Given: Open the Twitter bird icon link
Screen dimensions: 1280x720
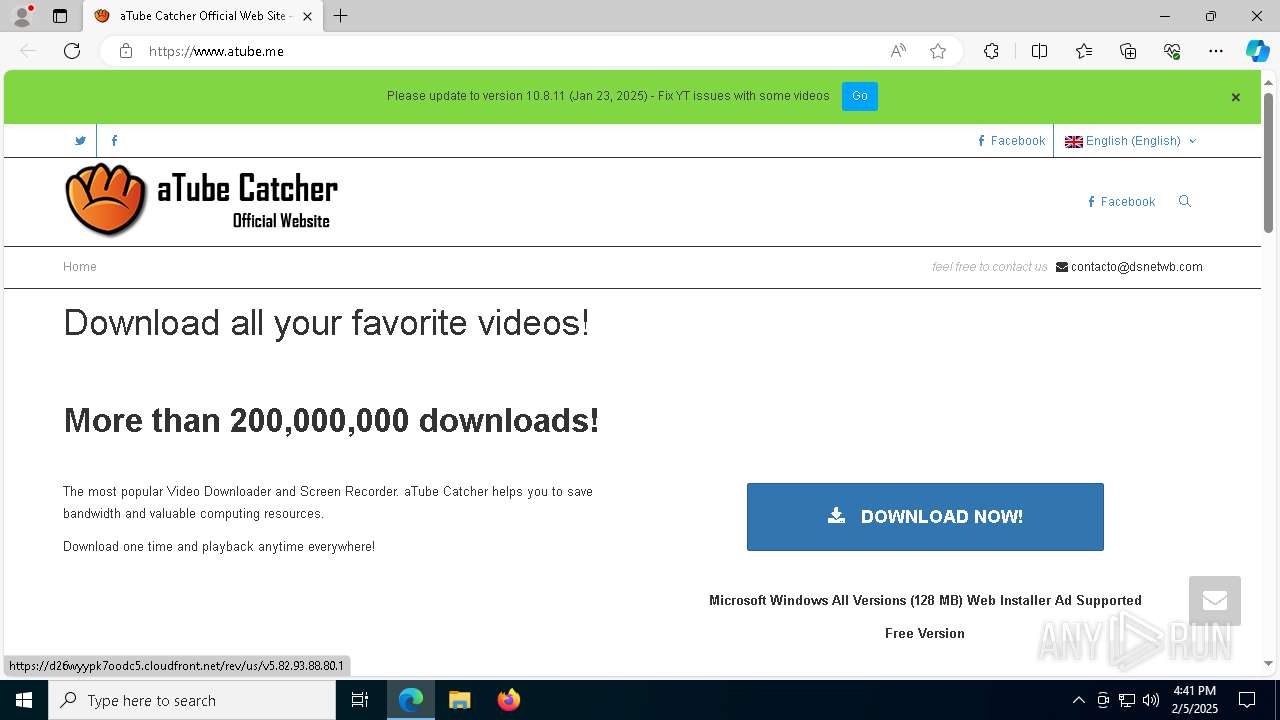Looking at the screenshot, I should click(80, 141).
